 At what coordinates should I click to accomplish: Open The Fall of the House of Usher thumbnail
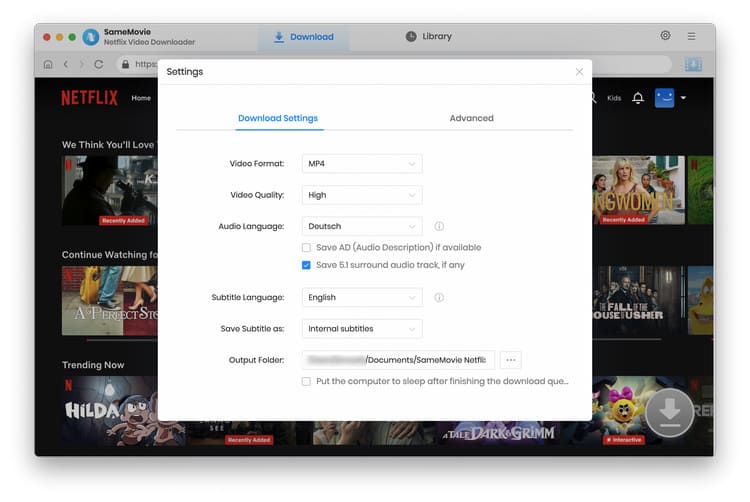639,300
